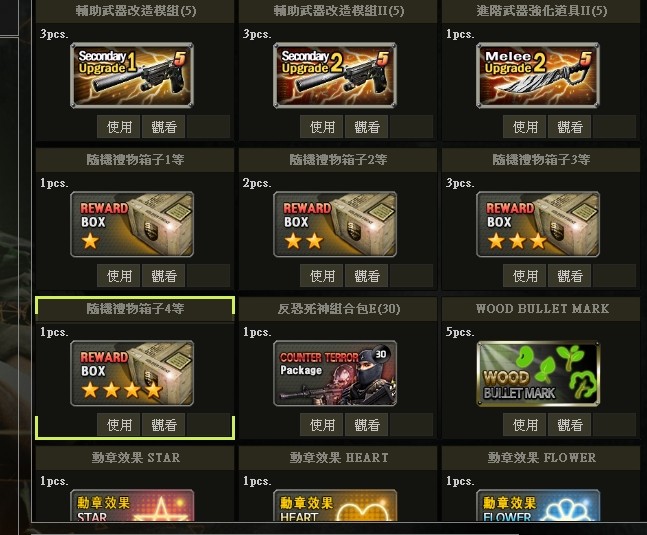This screenshot has width=647, height=535.
Task: Select the one-star Reward Box icon
Action: (x=132, y=224)
